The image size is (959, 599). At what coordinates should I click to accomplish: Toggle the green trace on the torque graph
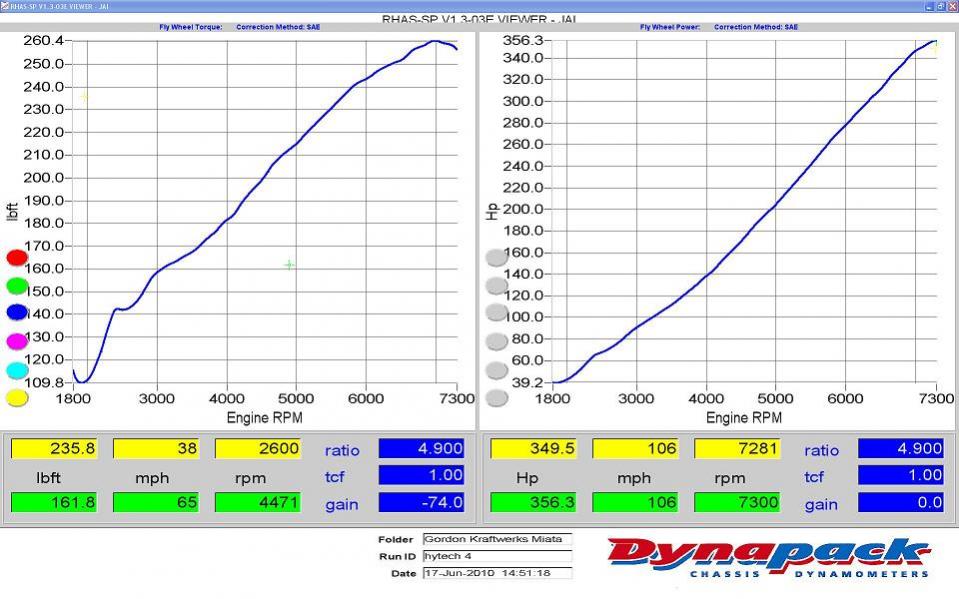14,284
